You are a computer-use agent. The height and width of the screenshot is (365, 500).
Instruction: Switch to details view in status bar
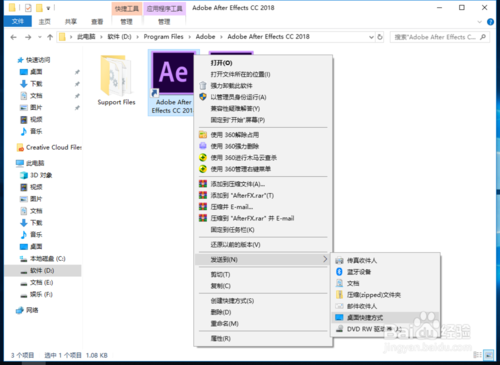[477, 355]
